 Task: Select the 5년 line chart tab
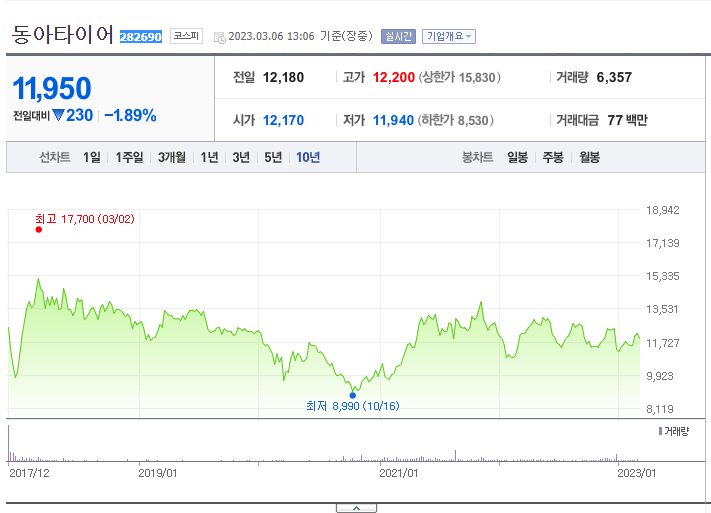(273, 157)
